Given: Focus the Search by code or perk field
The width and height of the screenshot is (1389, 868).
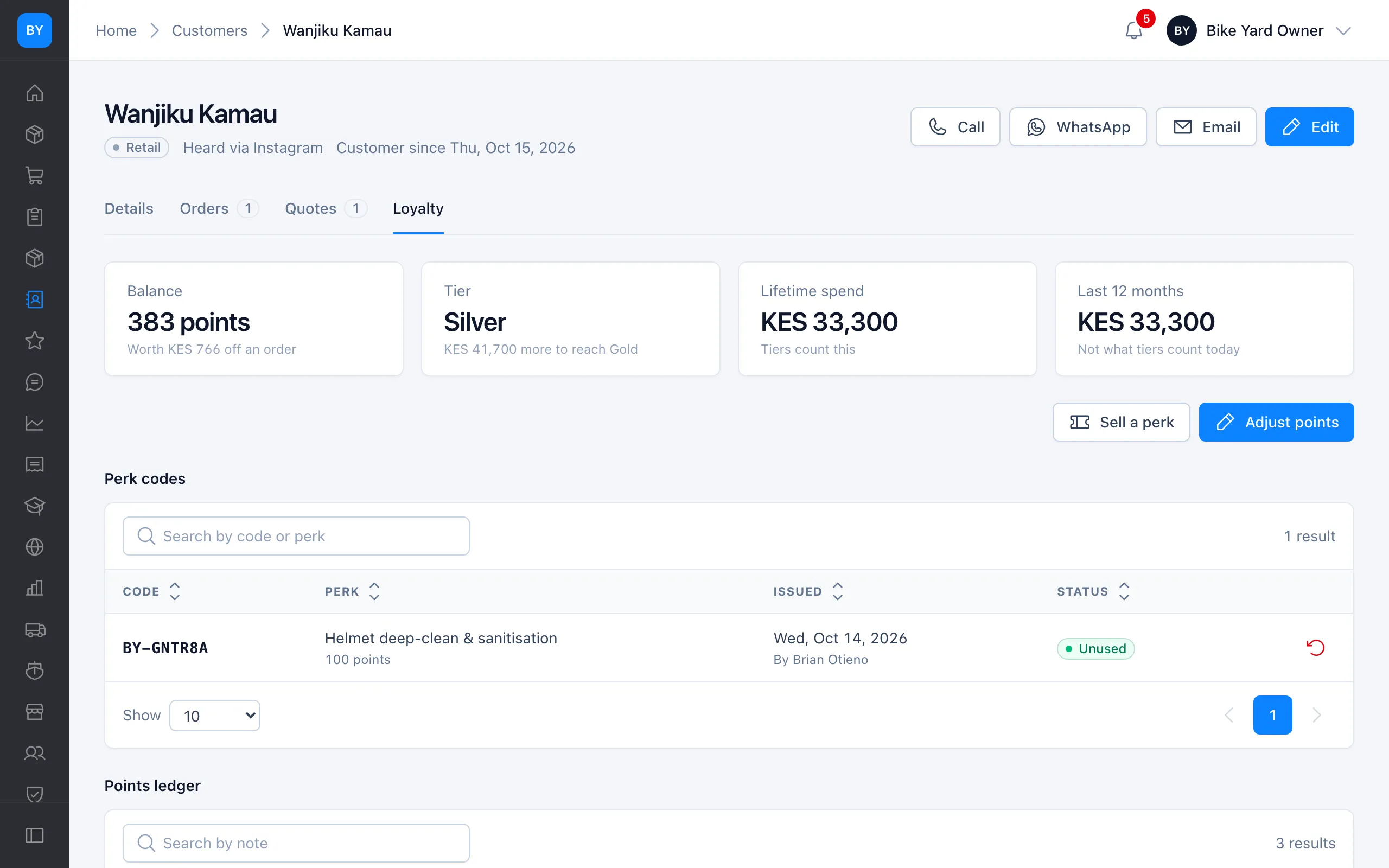Looking at the screenshot, I should tap(296, 535).
